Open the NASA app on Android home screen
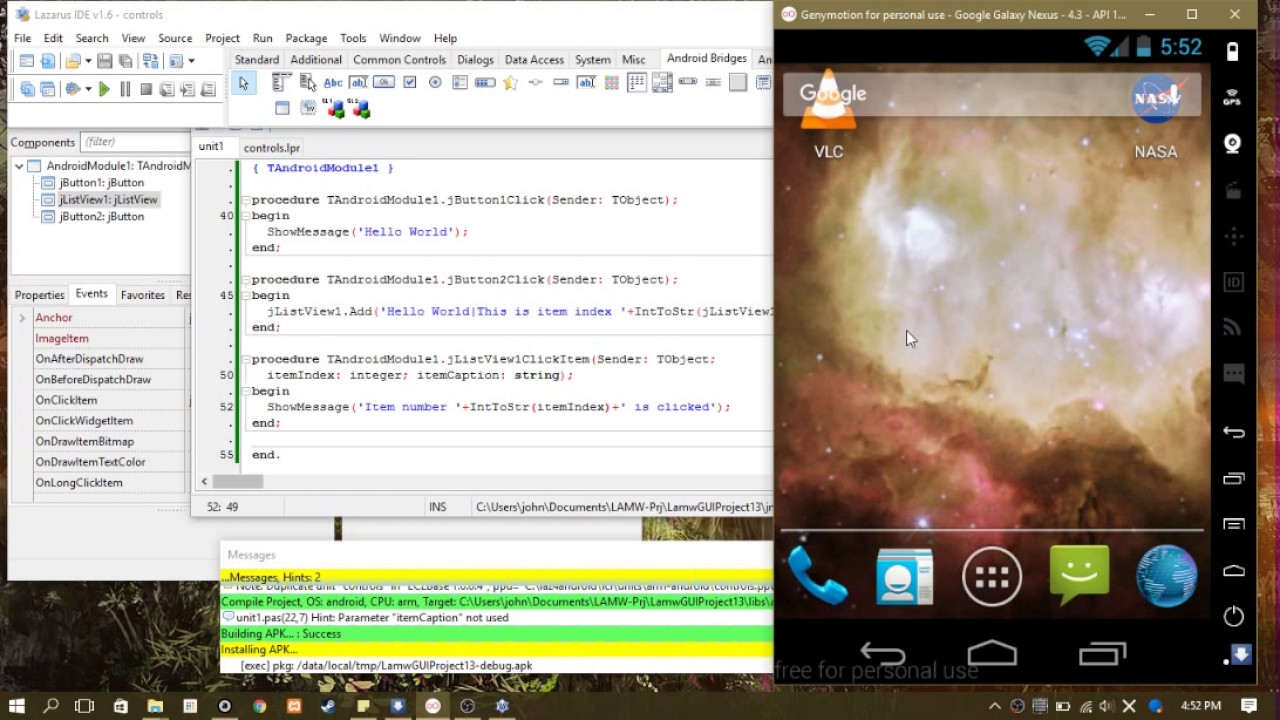 1156,116
